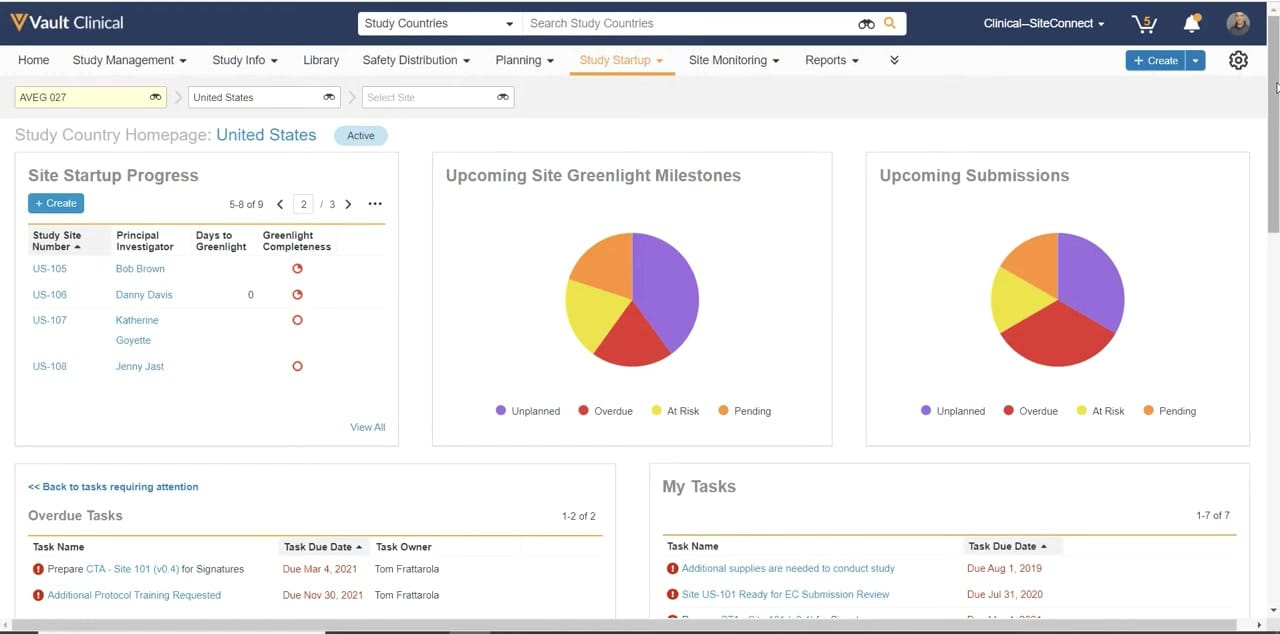Screen dimensions: 1280x634
Task: Open CTA - Site 101 (v0.4) link
Action: pos(132,569)
